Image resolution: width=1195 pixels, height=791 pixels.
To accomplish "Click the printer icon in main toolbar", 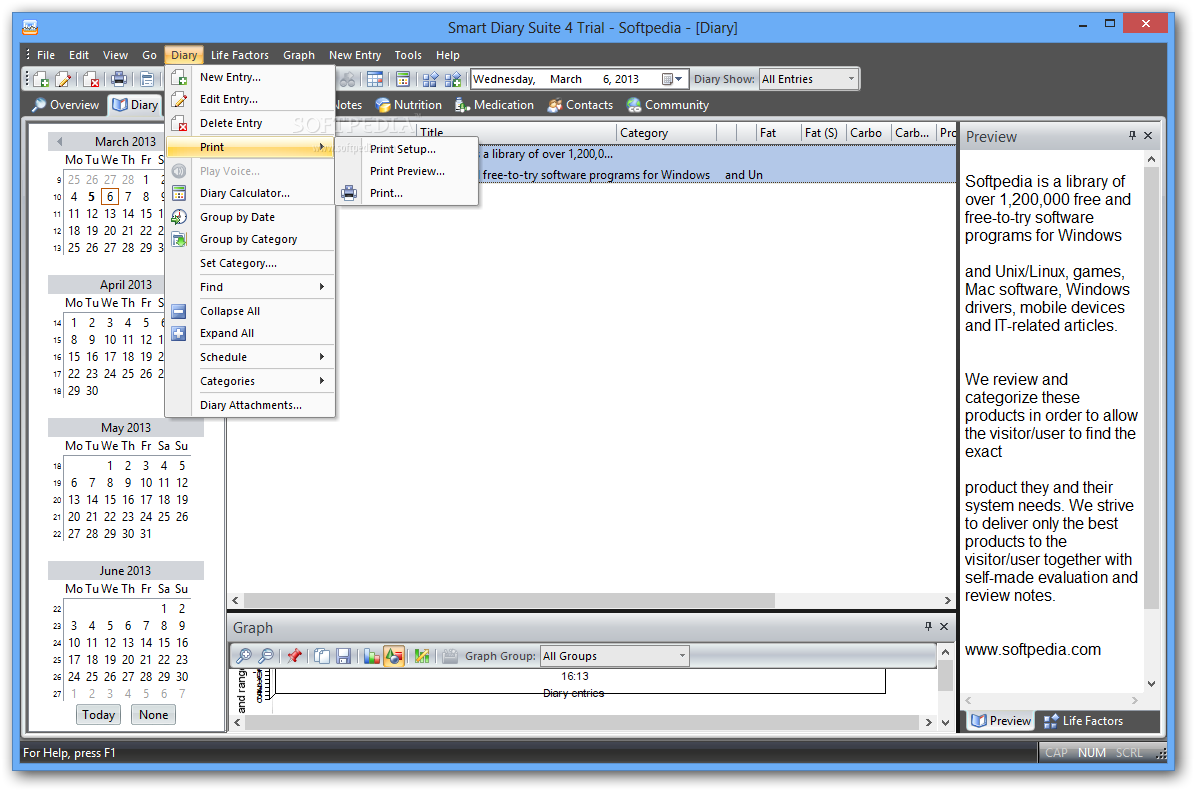I will [x=119, y=79].
